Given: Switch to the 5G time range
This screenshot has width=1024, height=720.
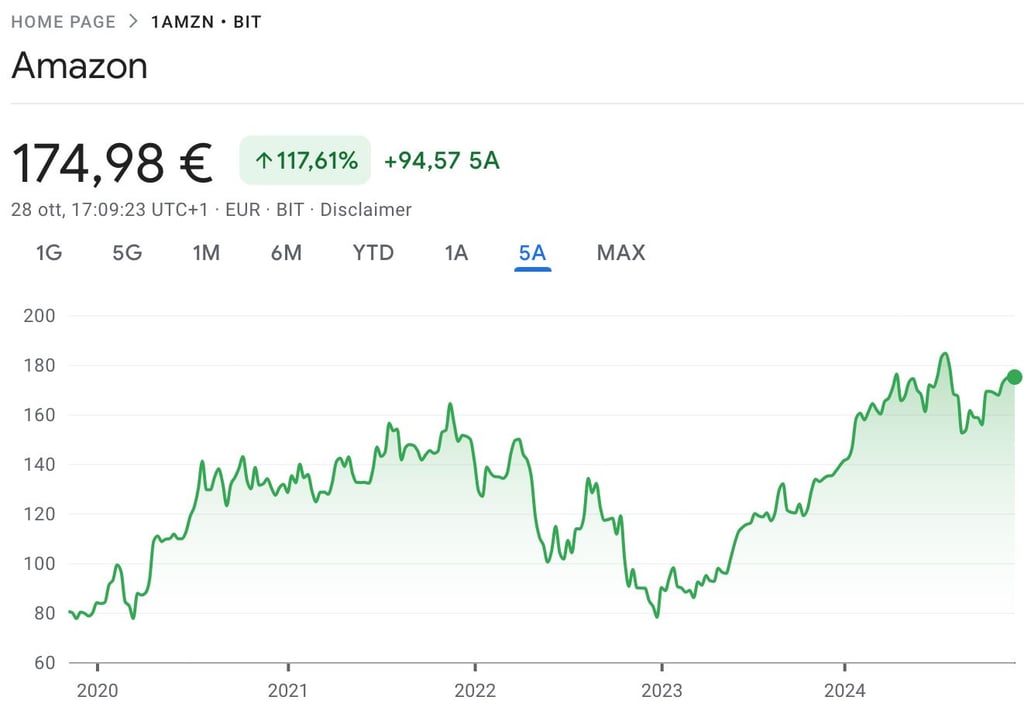Looking at the screenshot, I should point(127,253).
